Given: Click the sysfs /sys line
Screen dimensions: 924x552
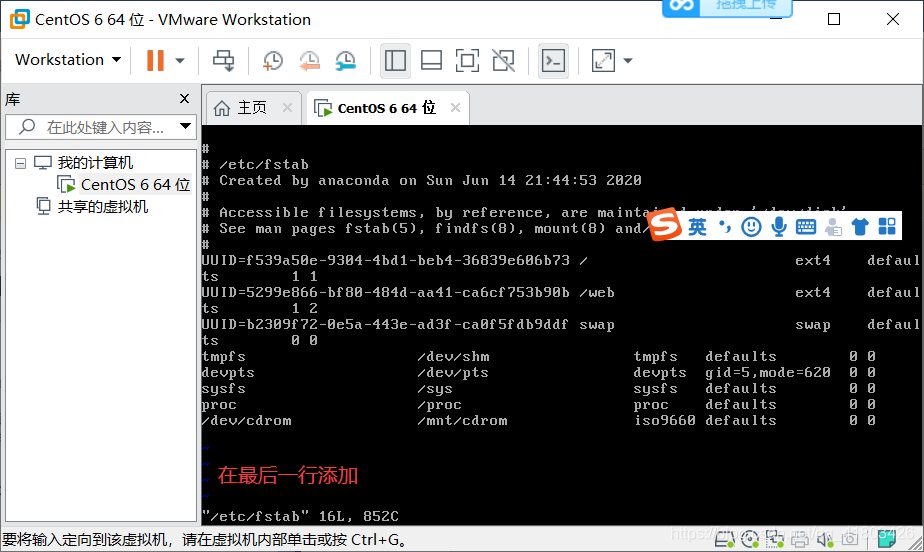Looking at the screenshot, I should [538, 389].
